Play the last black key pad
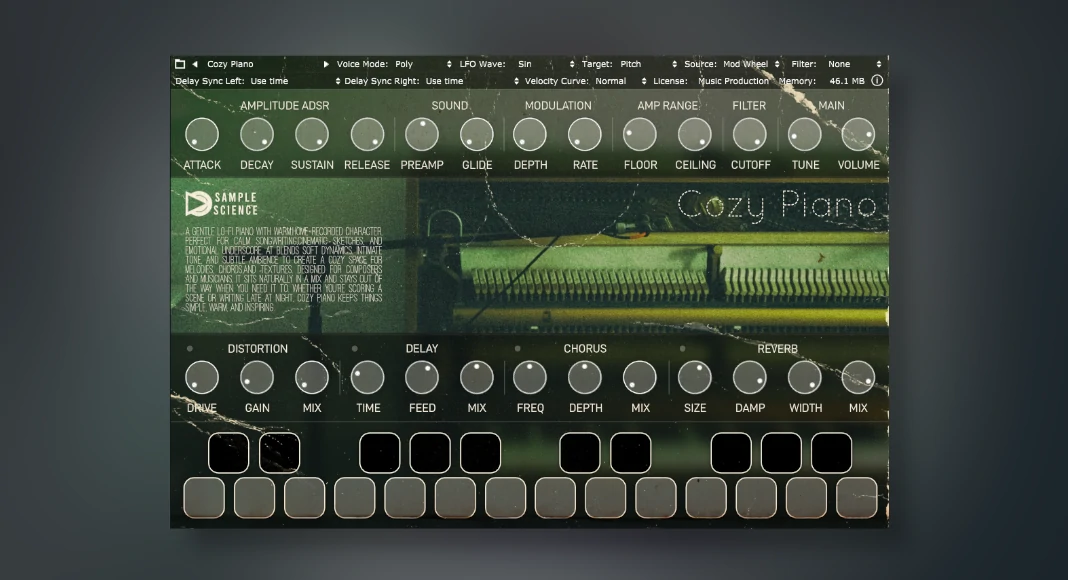This screenshot has height=580, width=1068. 832,453
